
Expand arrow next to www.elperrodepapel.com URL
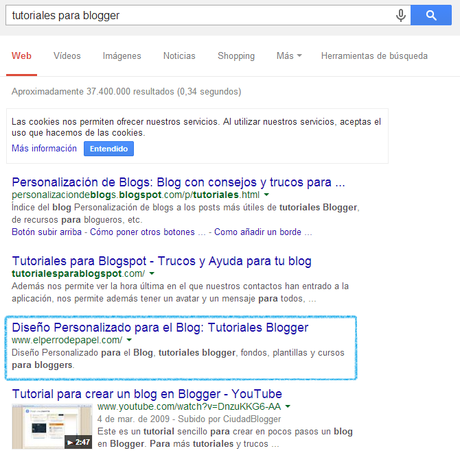click(129, 340)
